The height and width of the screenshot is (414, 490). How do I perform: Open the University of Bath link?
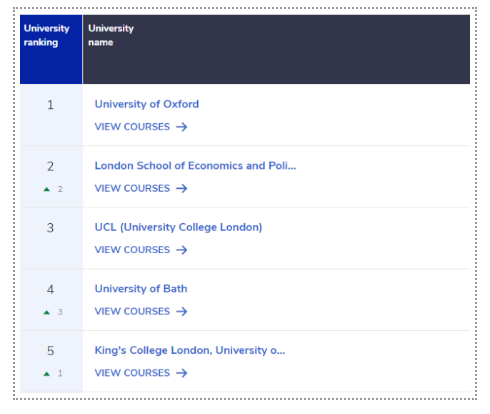point(141,289)
